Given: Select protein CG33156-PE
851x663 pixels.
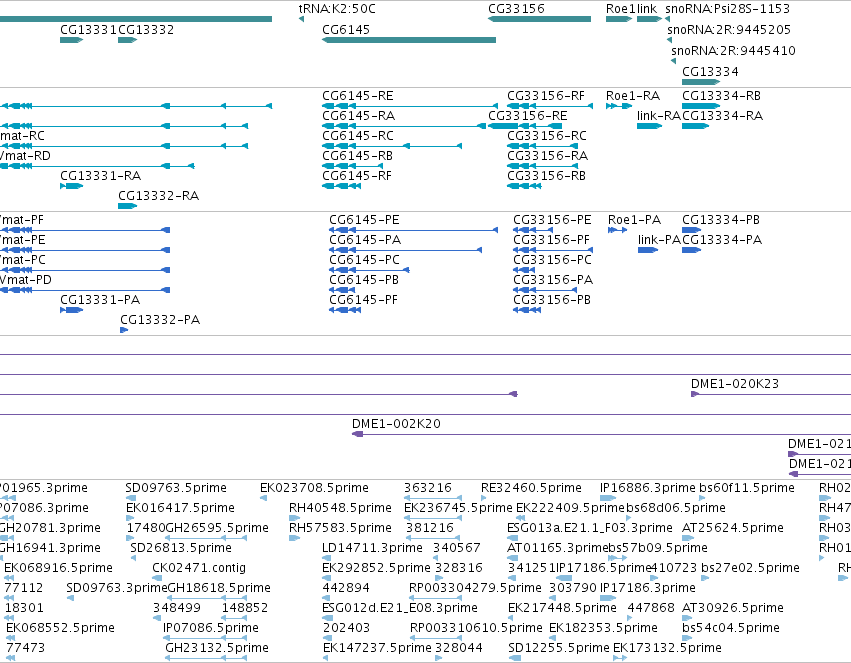Looking at the screenshot, I should tap(552, 220).
